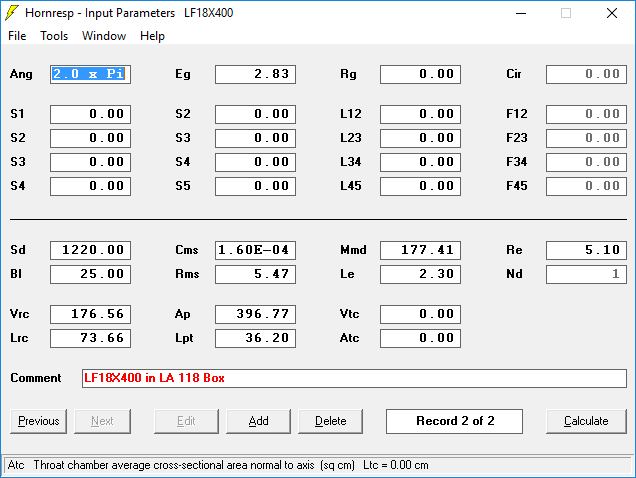Select the F12 input field
The image size is (636, 478).
[x=586, y=114]
